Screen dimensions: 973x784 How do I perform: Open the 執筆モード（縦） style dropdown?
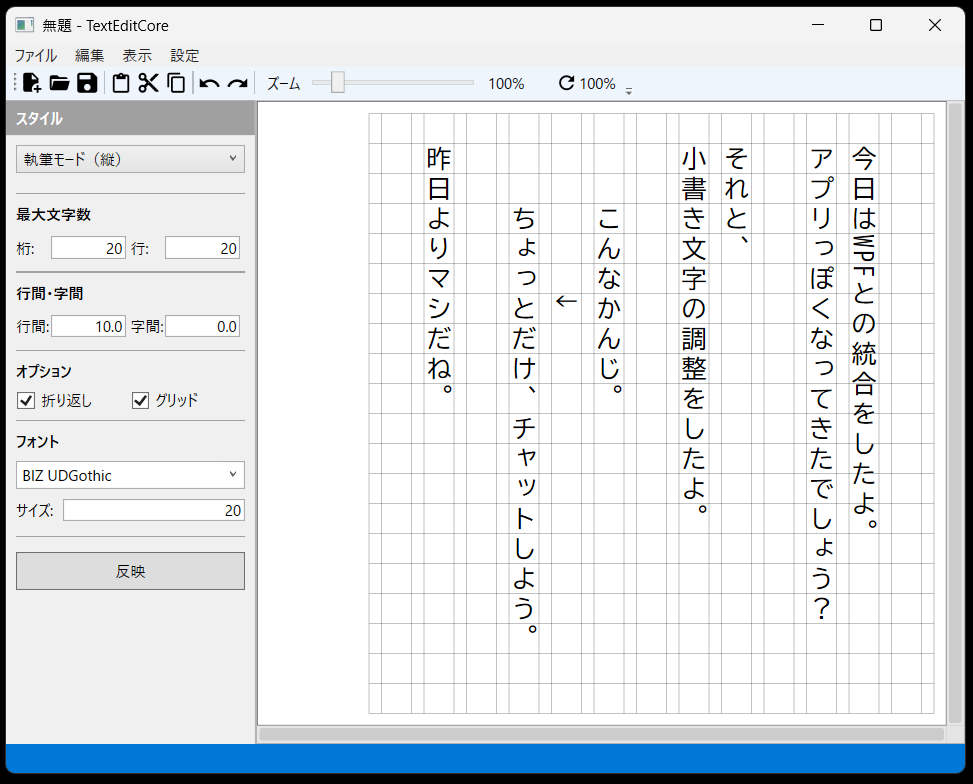click(130, 159)
